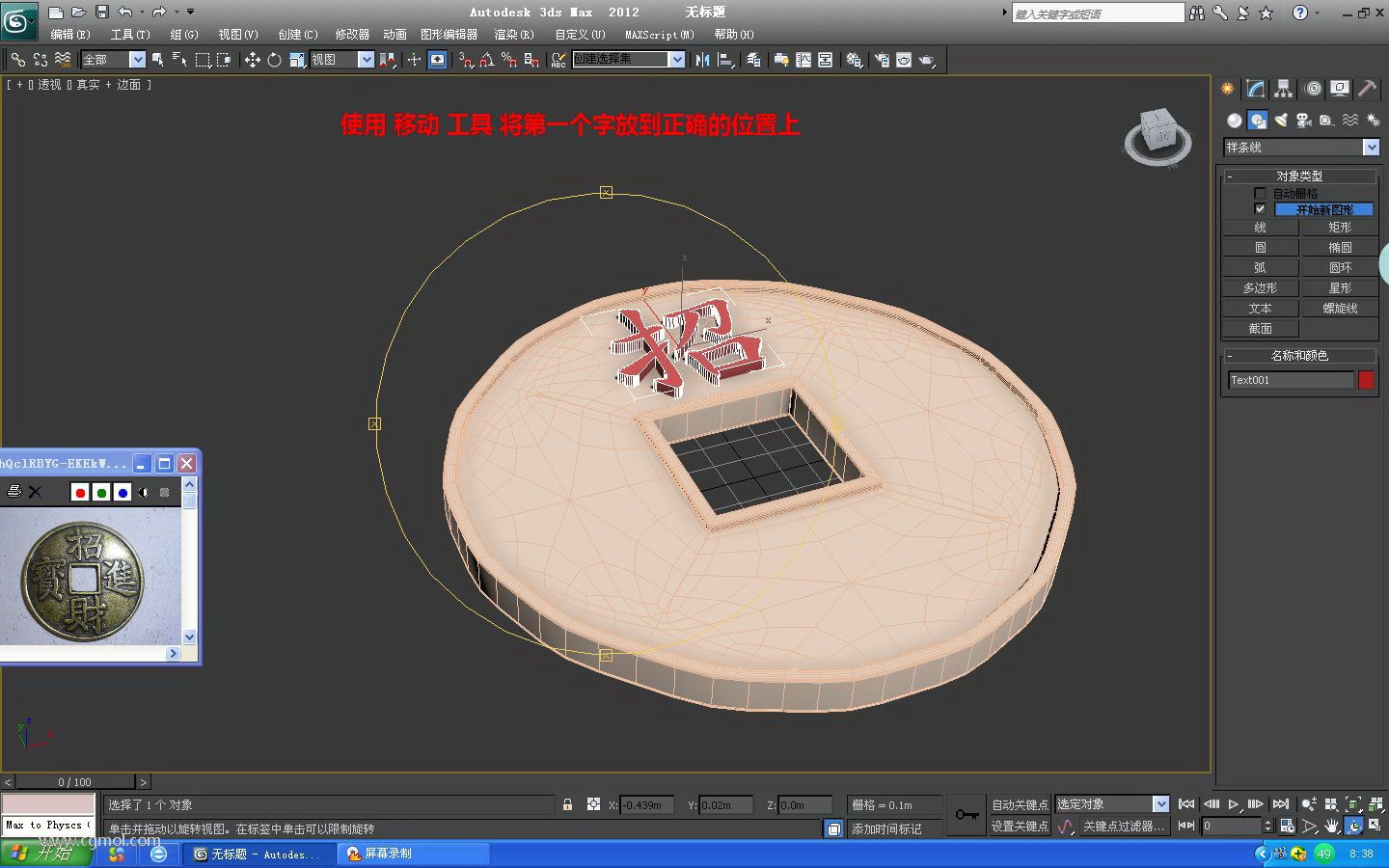
Task: Click the Pan View hand icon
Action: click(1331, 827)
